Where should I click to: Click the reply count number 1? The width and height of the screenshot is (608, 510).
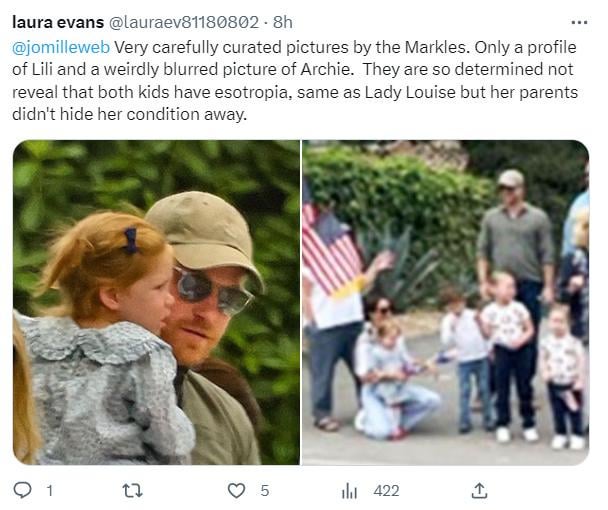(49, 490)
